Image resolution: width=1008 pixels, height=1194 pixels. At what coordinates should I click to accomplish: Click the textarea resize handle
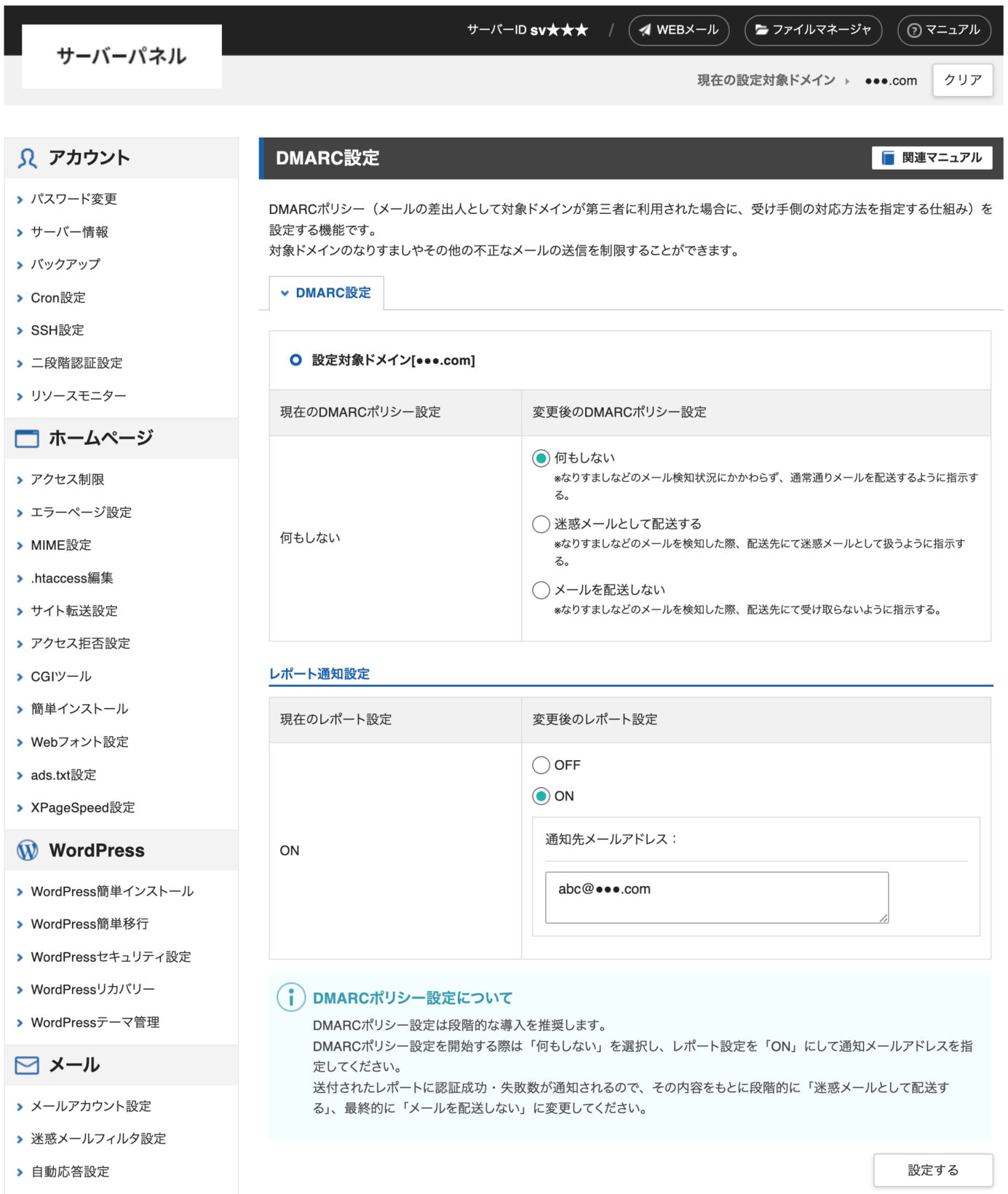[x=883, y=918]
